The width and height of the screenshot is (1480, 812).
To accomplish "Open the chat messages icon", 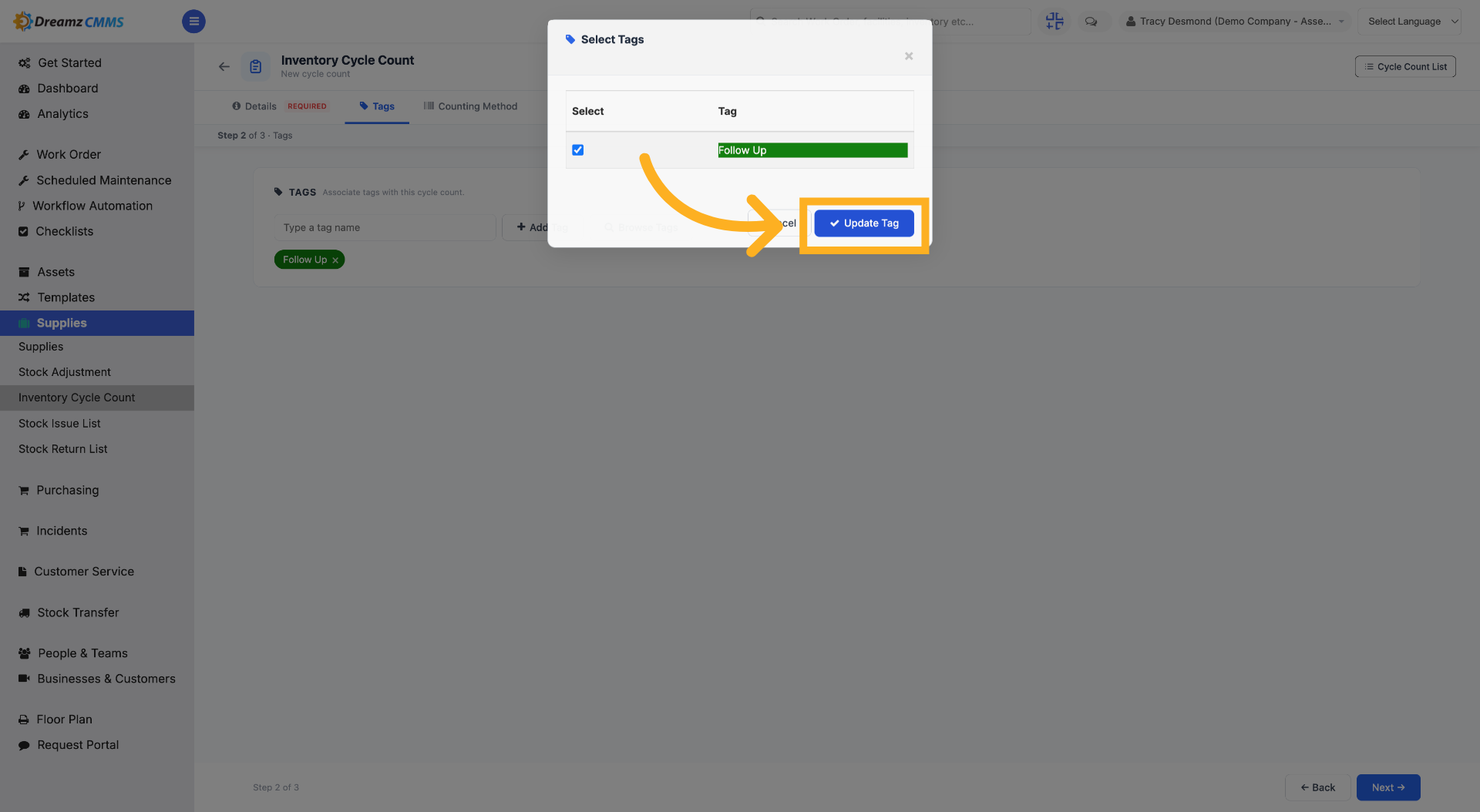I will coord(1091,22).
